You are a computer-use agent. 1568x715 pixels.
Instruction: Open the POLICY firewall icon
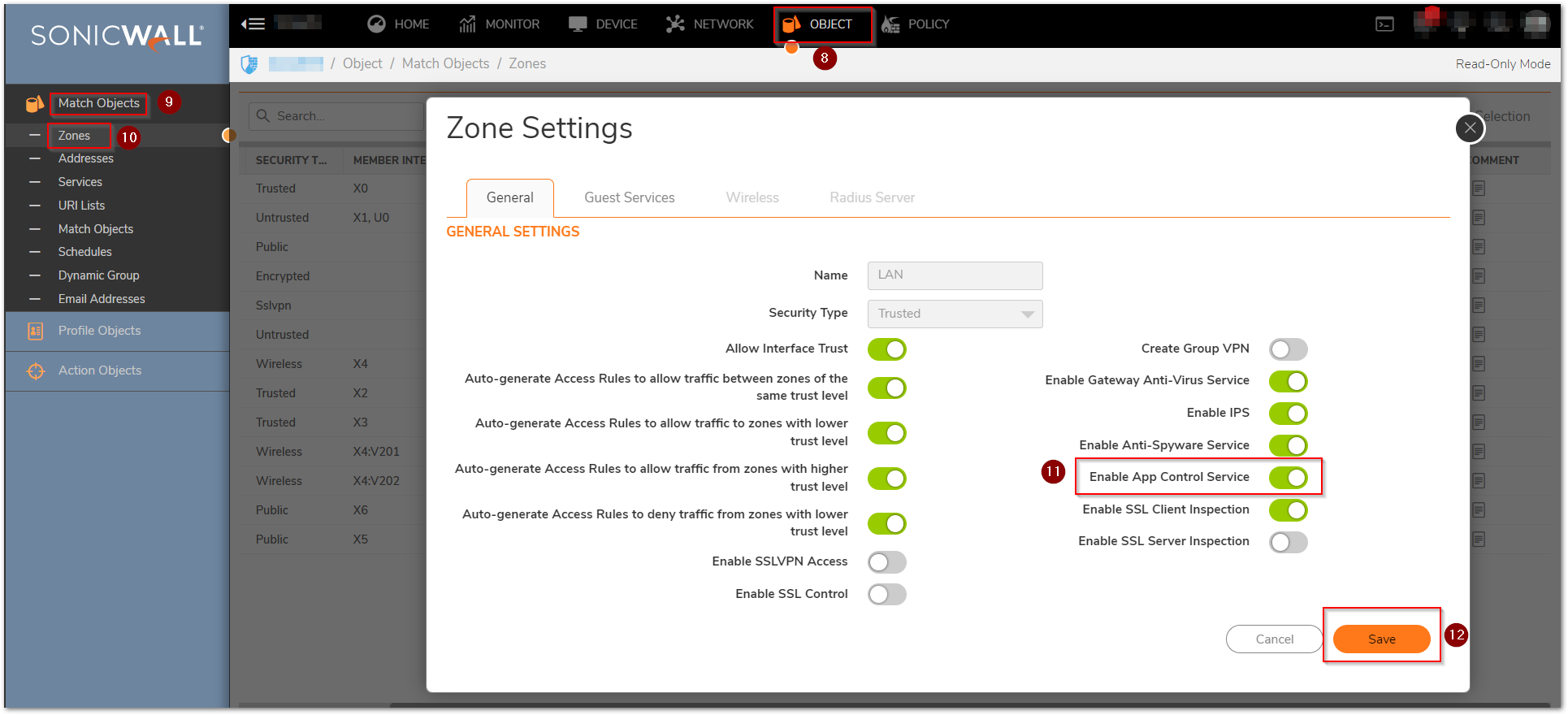pos(890,24)
